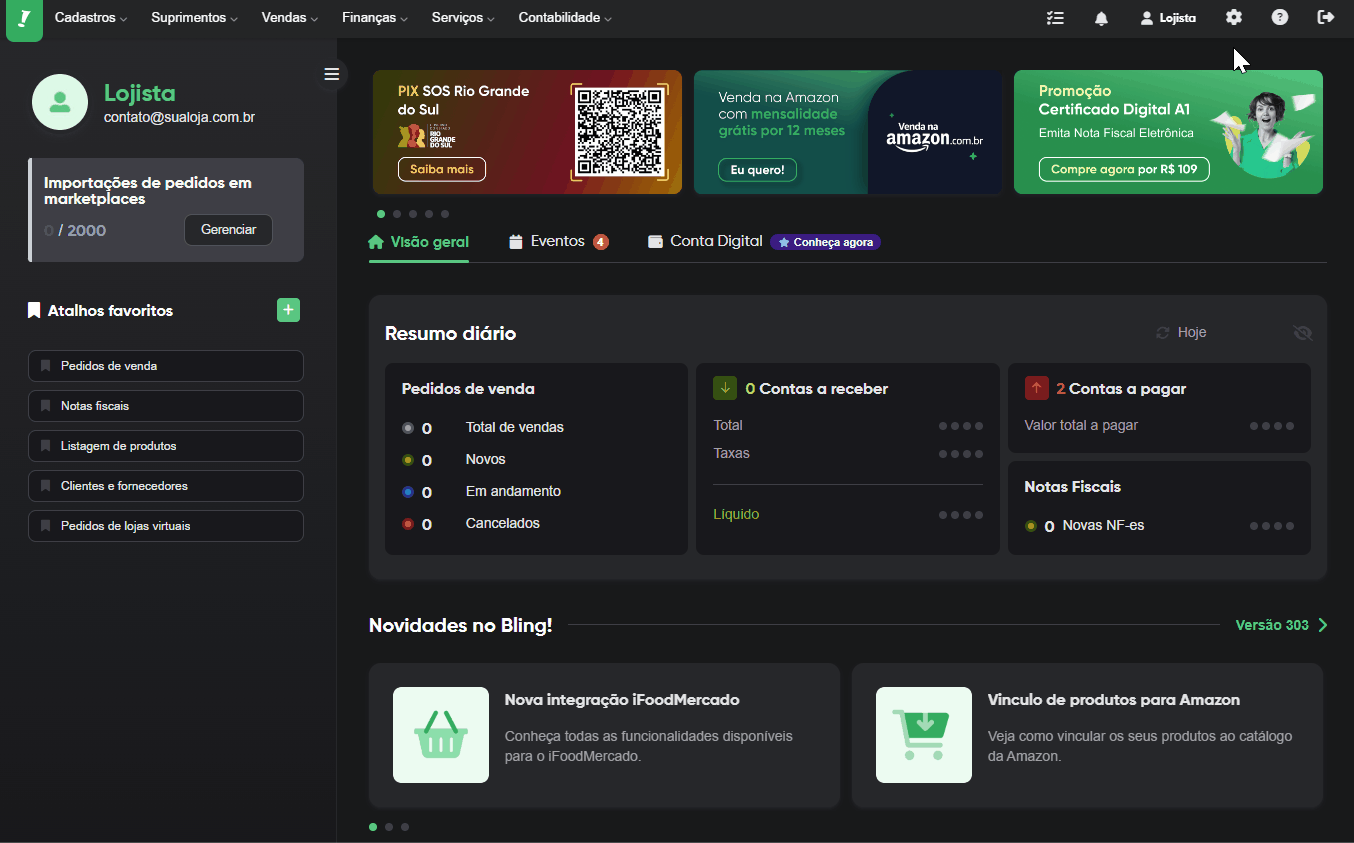1354x843 pixels.
Task: Click the Taxas row in Contas a receber
Action: (x=848, y=454)
